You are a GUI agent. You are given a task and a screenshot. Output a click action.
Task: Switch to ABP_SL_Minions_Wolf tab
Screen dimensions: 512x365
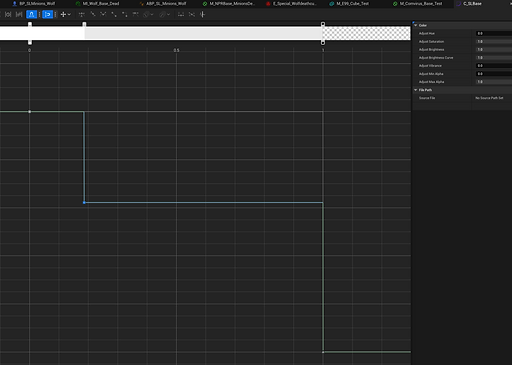point(163,3)
